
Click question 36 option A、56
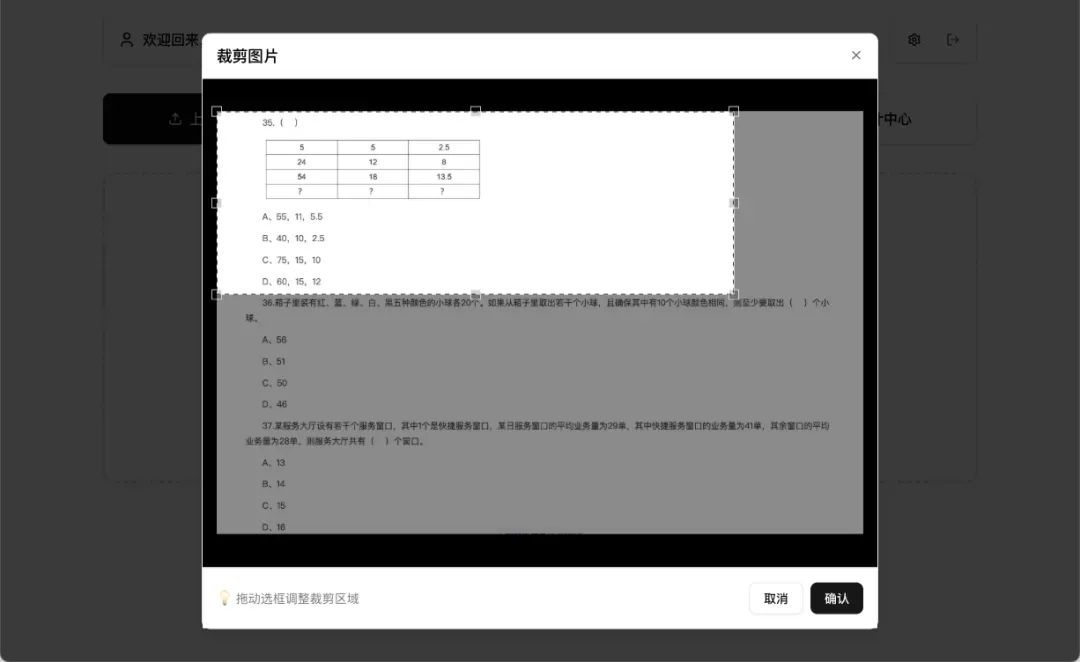[x=274, y=340]
